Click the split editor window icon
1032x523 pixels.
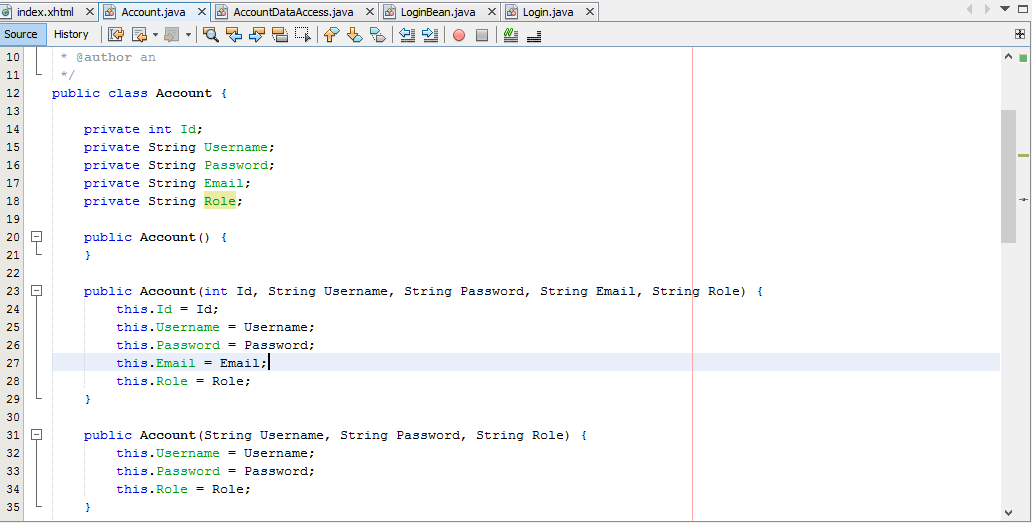tap(1020, 34)
